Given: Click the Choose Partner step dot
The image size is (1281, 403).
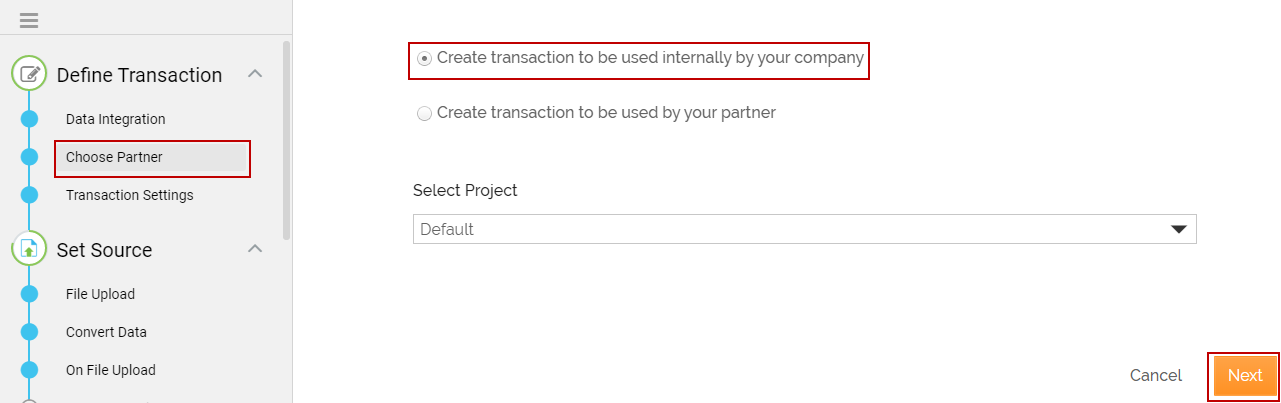Looking at the screenshot, I should pos(29,157).
